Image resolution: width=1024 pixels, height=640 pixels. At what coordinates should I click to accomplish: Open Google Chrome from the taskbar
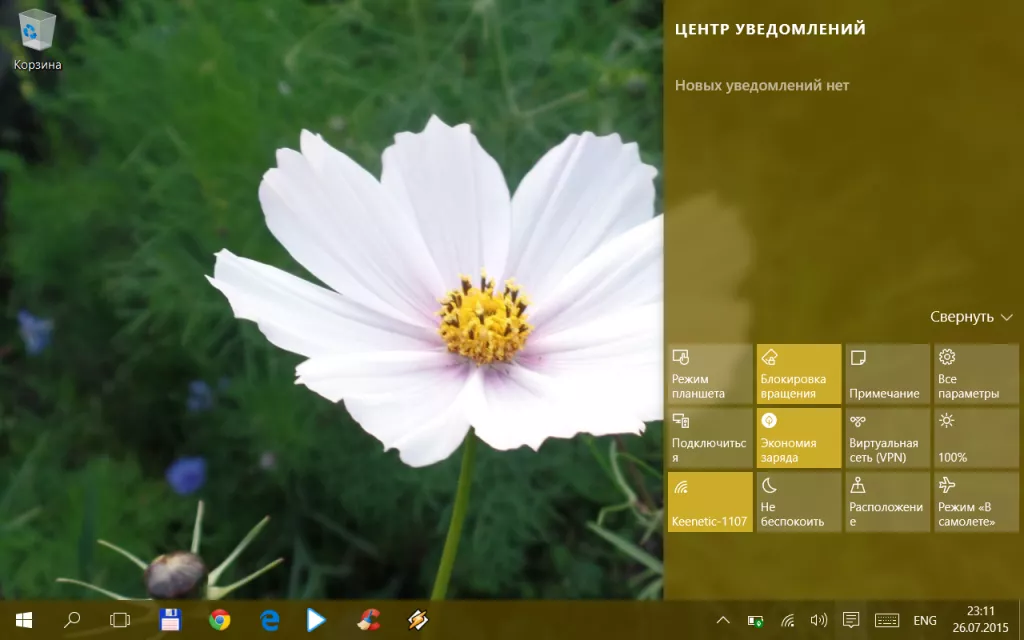point(219,620)
